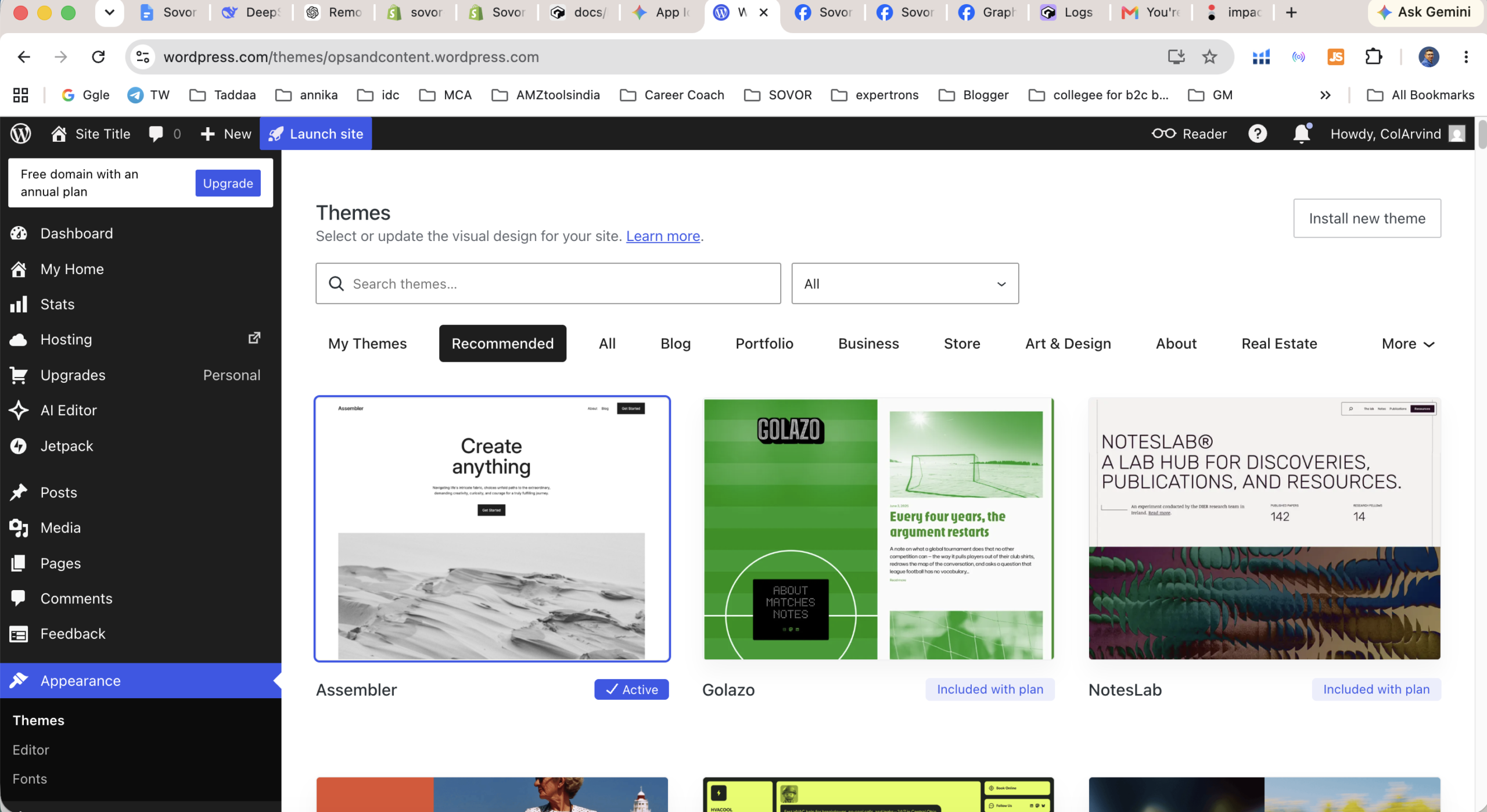The image size is (1487, 812).
Task: Open Editor submenu item
Action: click(31, 749)
